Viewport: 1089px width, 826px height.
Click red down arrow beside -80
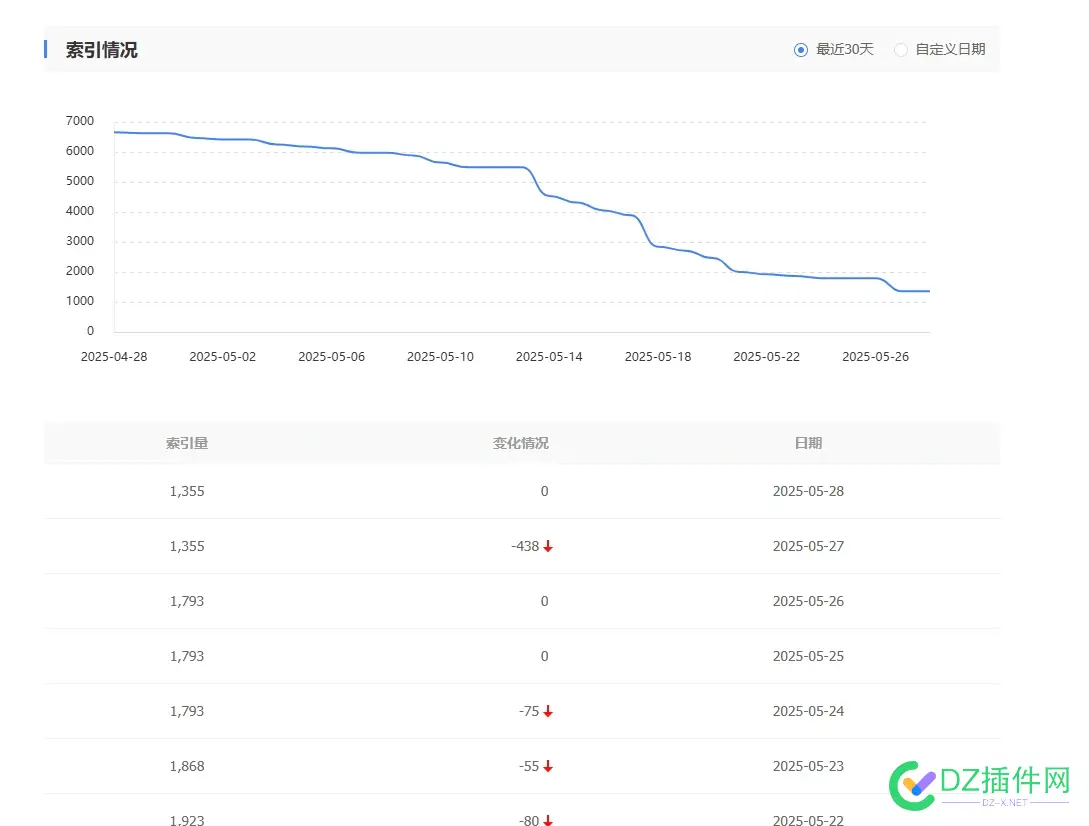coord(548,821)
